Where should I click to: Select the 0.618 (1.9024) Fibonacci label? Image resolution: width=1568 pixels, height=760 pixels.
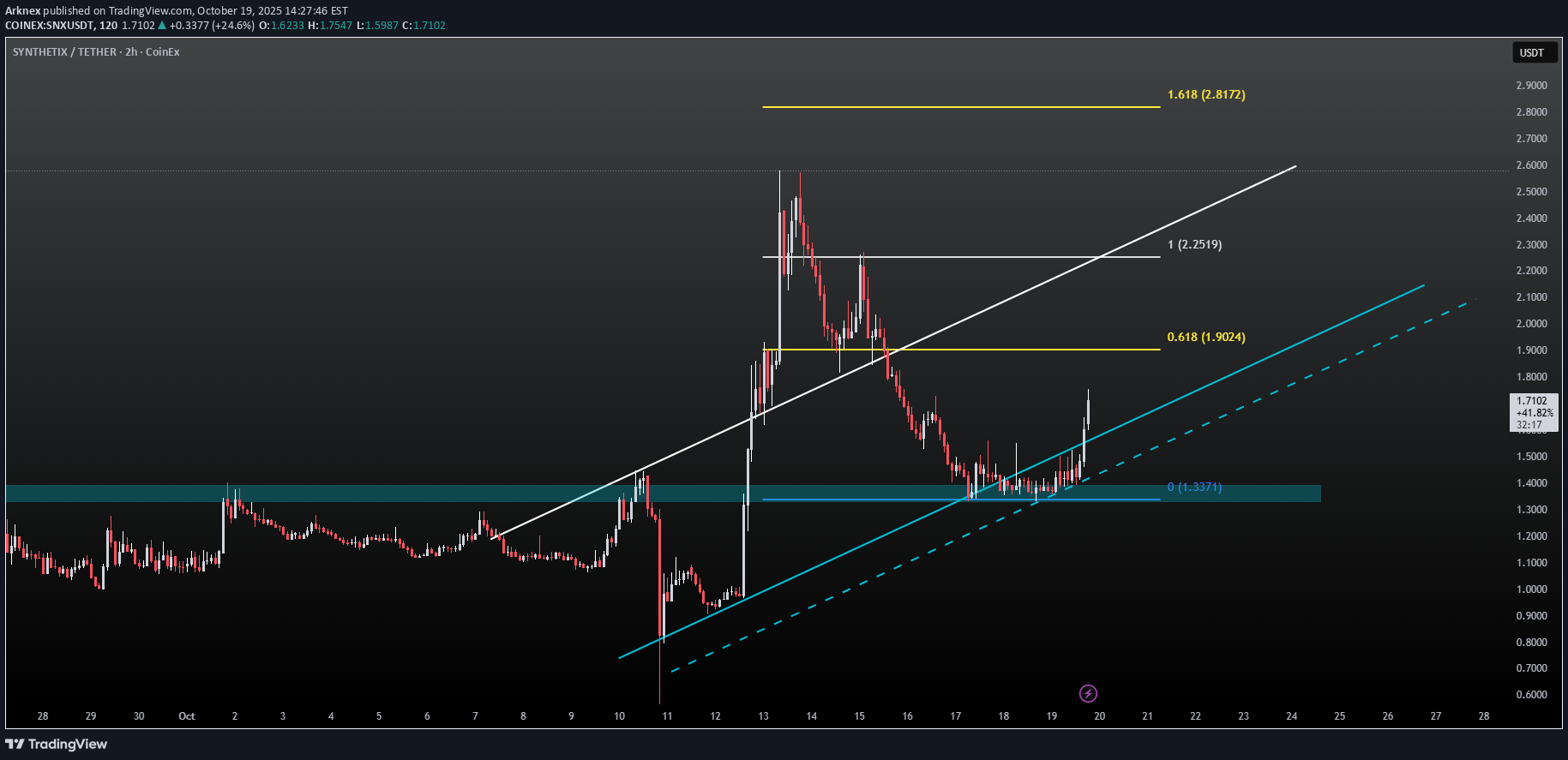coord(1205,338)
